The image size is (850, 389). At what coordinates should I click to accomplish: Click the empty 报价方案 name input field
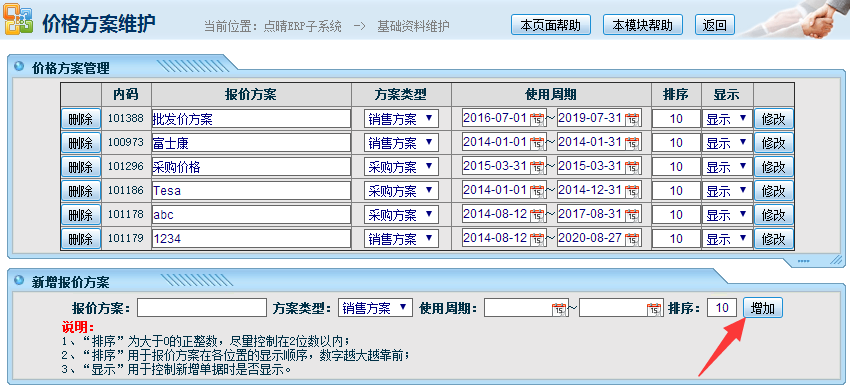pyautogui.click(x=202, y=308)
